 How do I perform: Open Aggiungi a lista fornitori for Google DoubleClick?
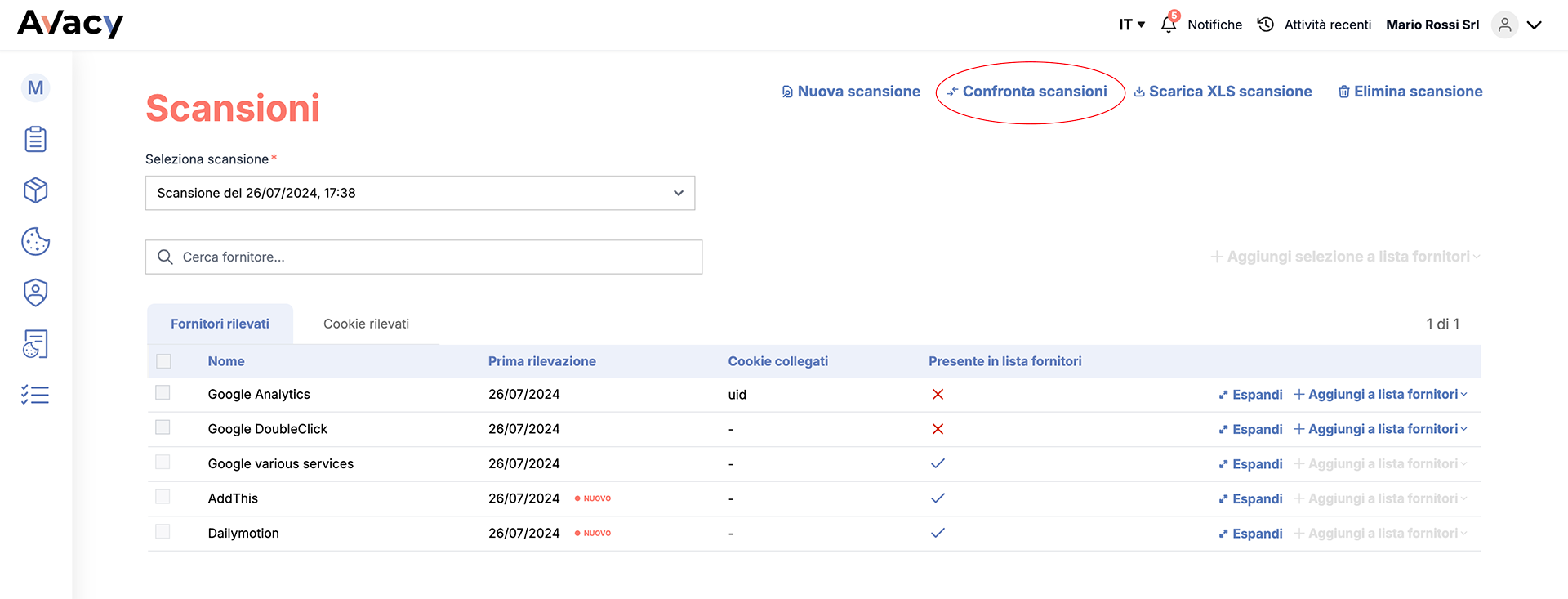click(1380, 429)
